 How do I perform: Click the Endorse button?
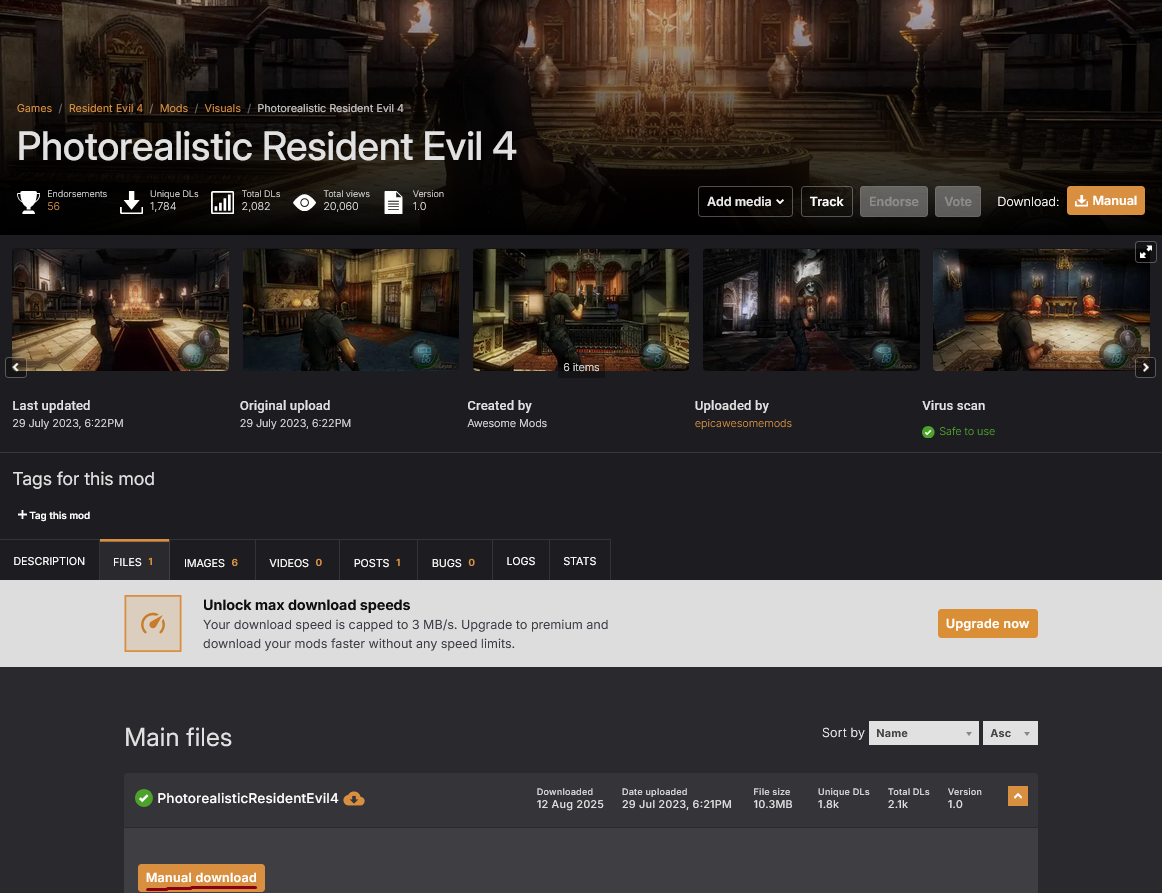coord(893,202)
